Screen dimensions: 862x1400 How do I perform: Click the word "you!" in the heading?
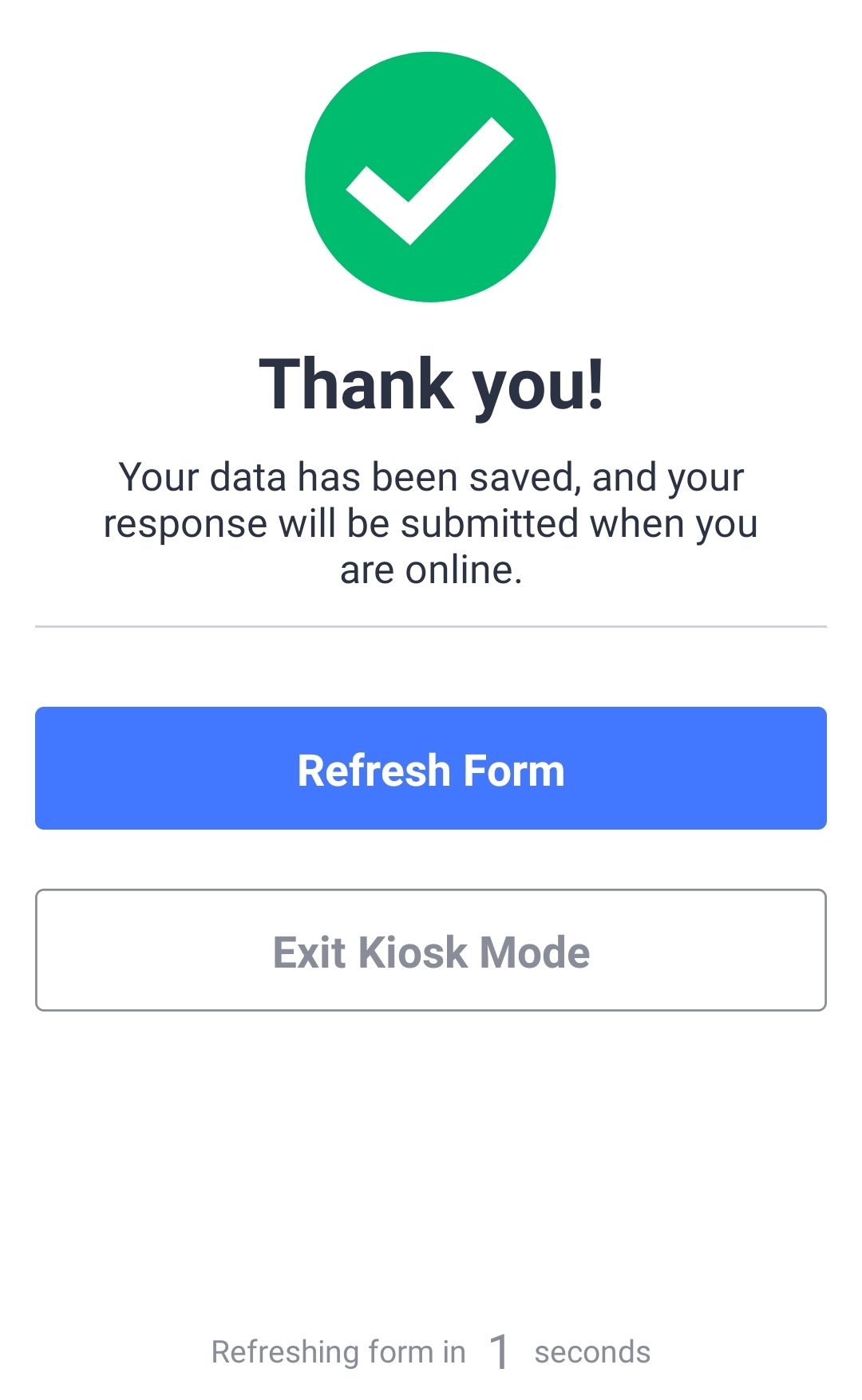click(539, 386)
